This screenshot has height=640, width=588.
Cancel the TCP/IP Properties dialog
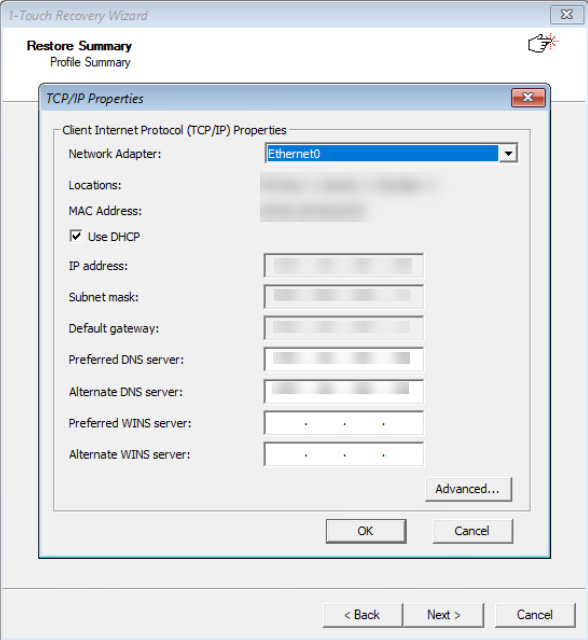[473, 531]
